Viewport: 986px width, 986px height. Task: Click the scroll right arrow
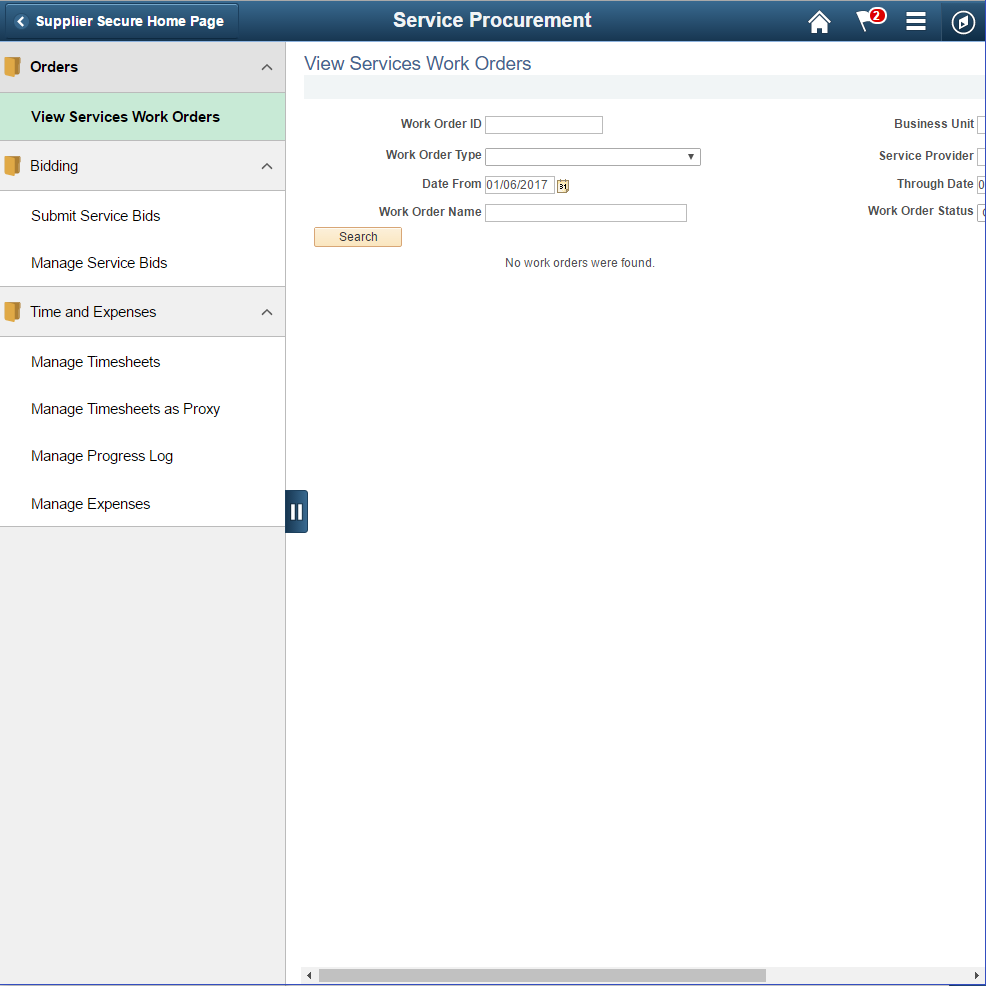[x=977, y=975]
